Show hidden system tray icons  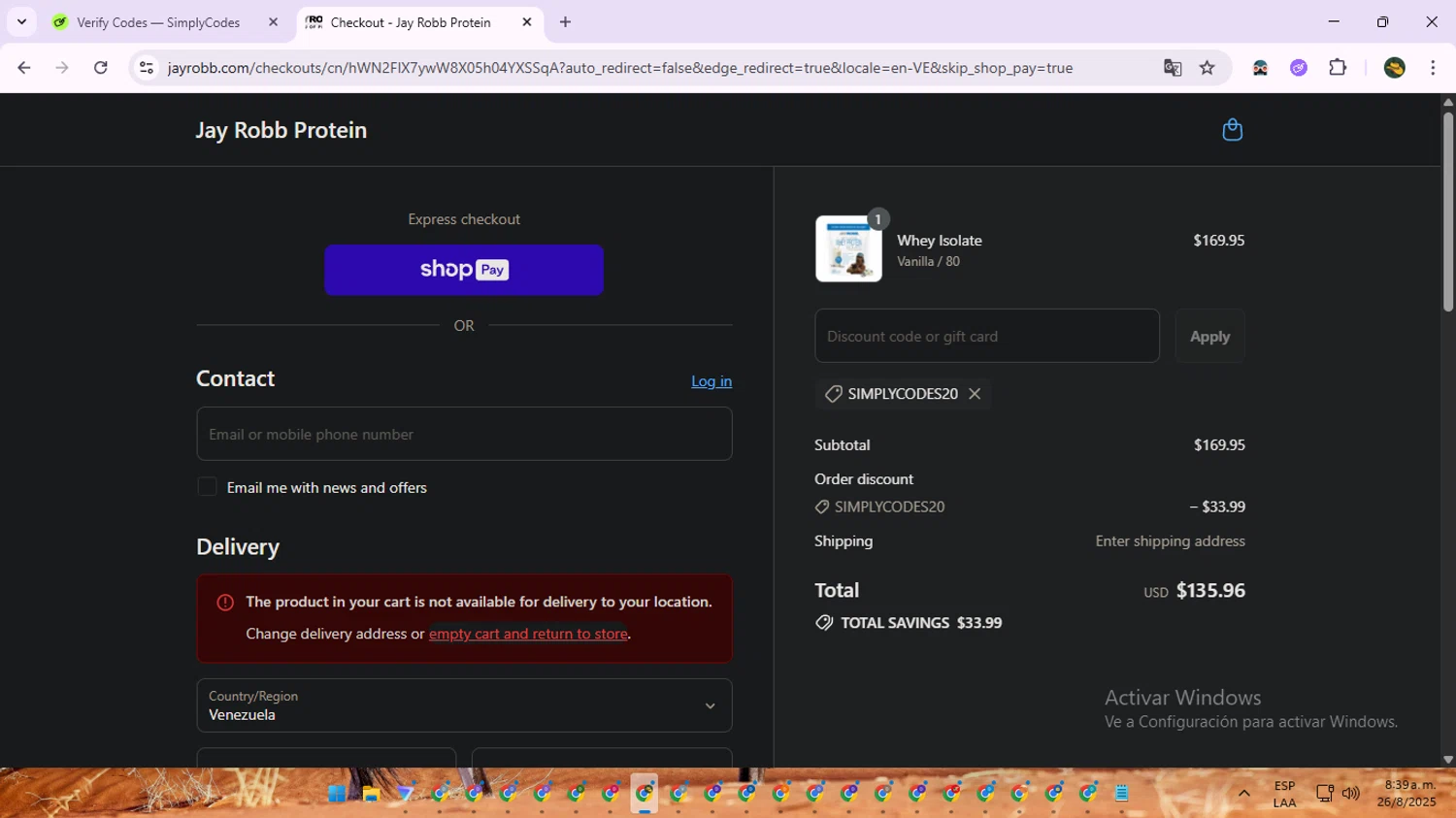click(x=1243, y=794)
